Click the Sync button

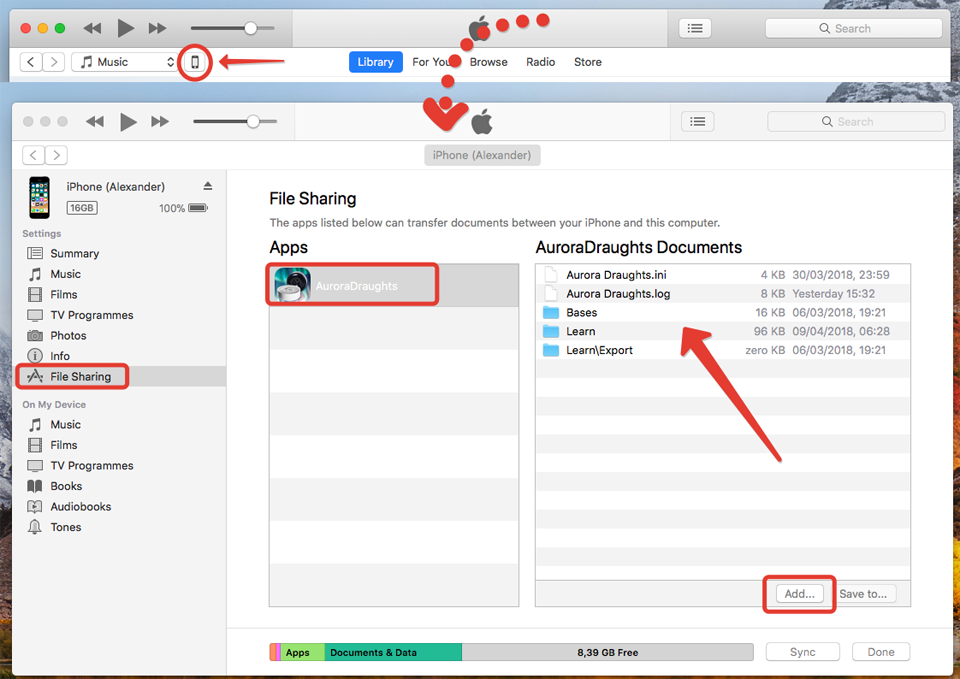[x=803, y=652]
